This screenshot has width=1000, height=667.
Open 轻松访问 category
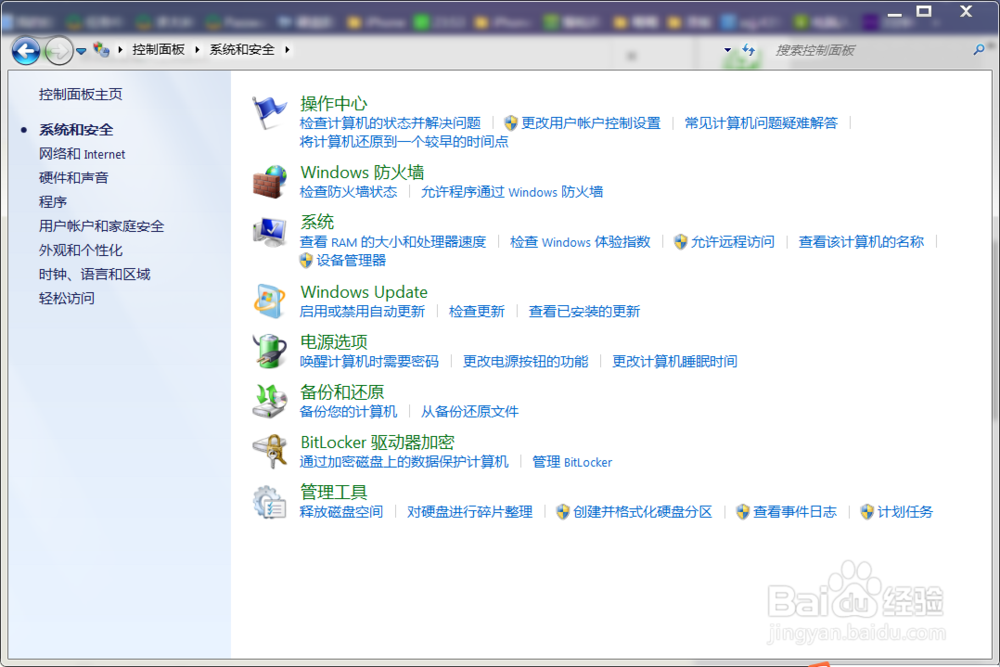[x=66, y=298]
